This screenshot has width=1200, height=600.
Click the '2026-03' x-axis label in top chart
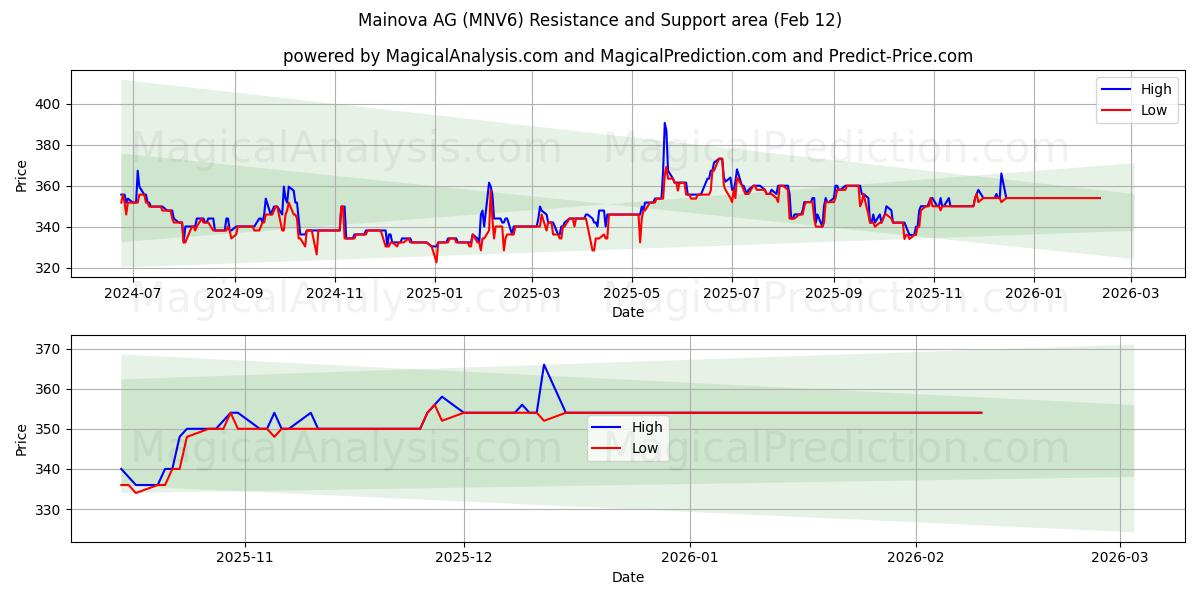[x=1131, y=294]
